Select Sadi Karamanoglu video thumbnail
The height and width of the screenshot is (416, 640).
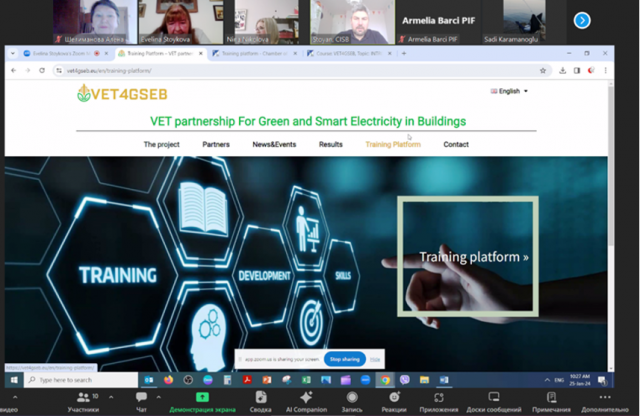click(524, 22)
